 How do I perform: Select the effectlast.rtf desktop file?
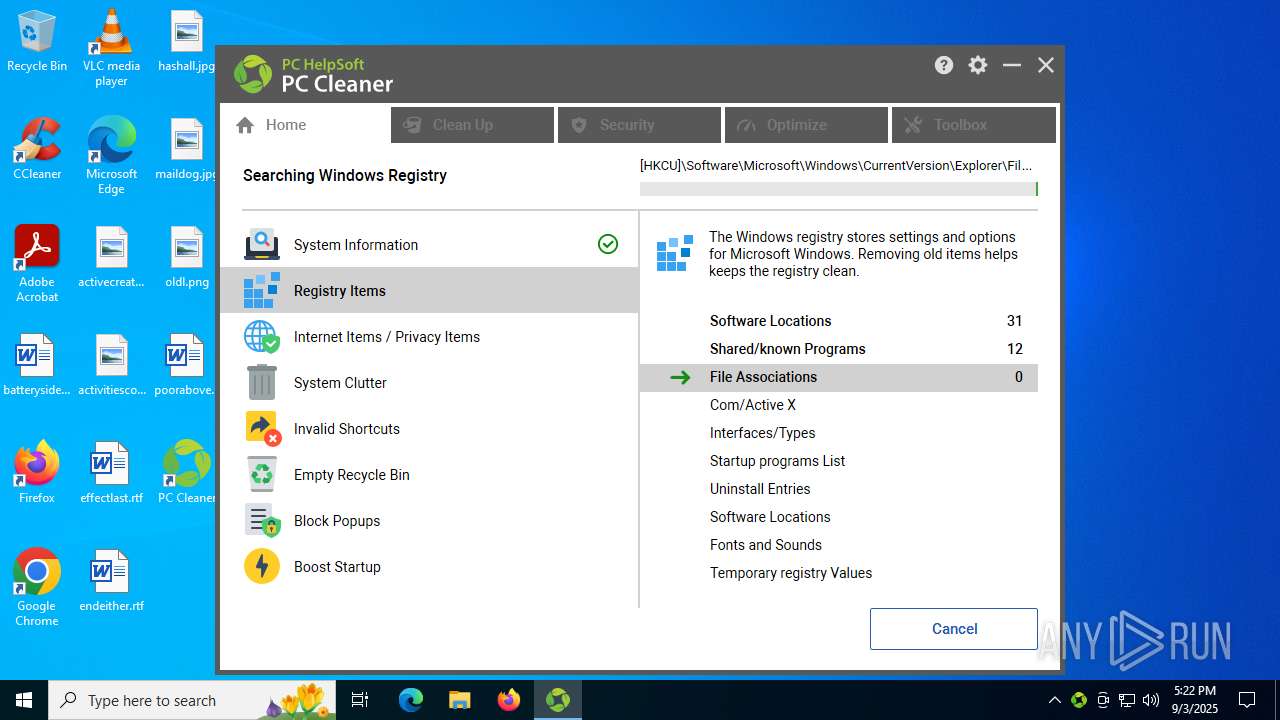[x=111, y=473]
